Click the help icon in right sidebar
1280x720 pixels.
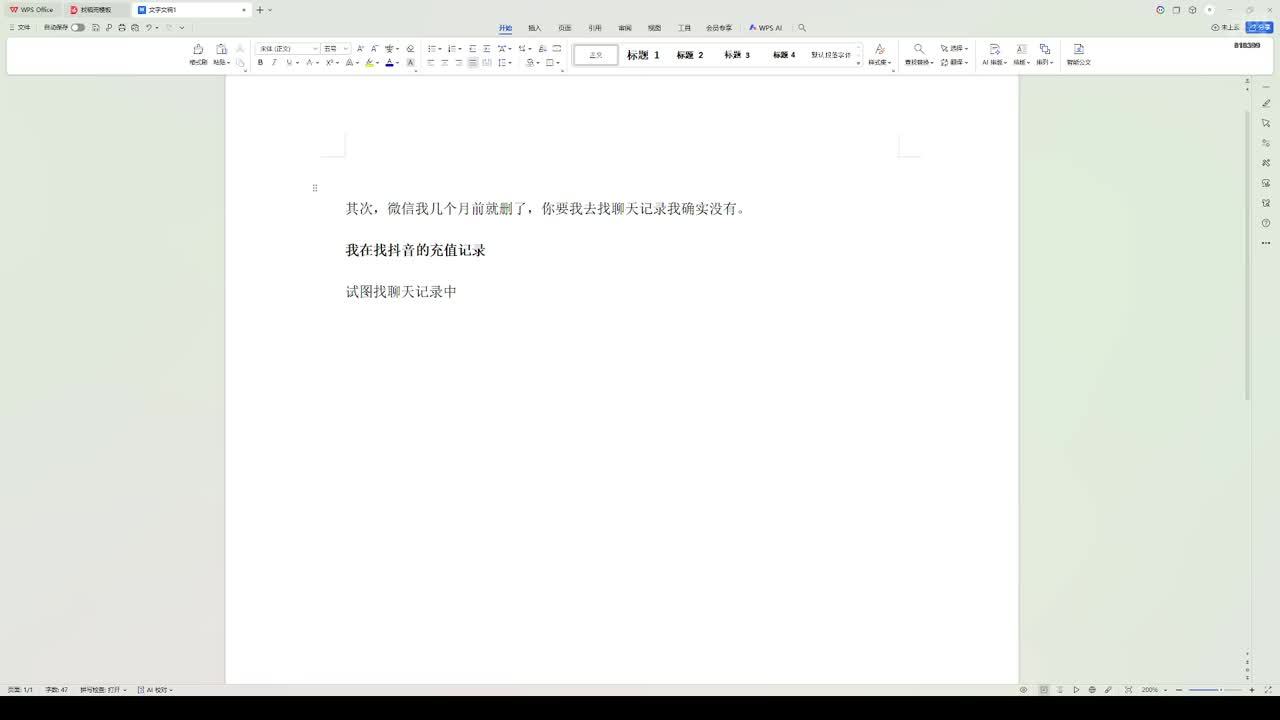[x=1266, y=223]
